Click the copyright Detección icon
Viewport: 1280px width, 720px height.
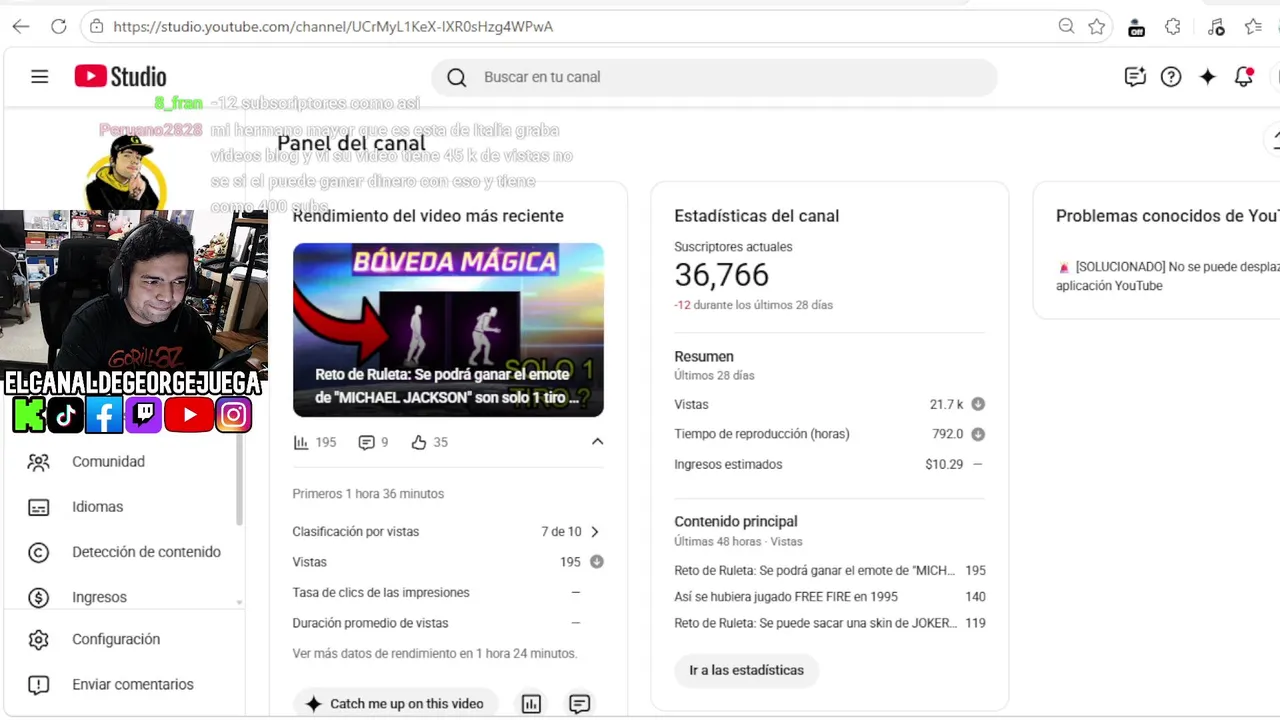click(x=39, y=552)
